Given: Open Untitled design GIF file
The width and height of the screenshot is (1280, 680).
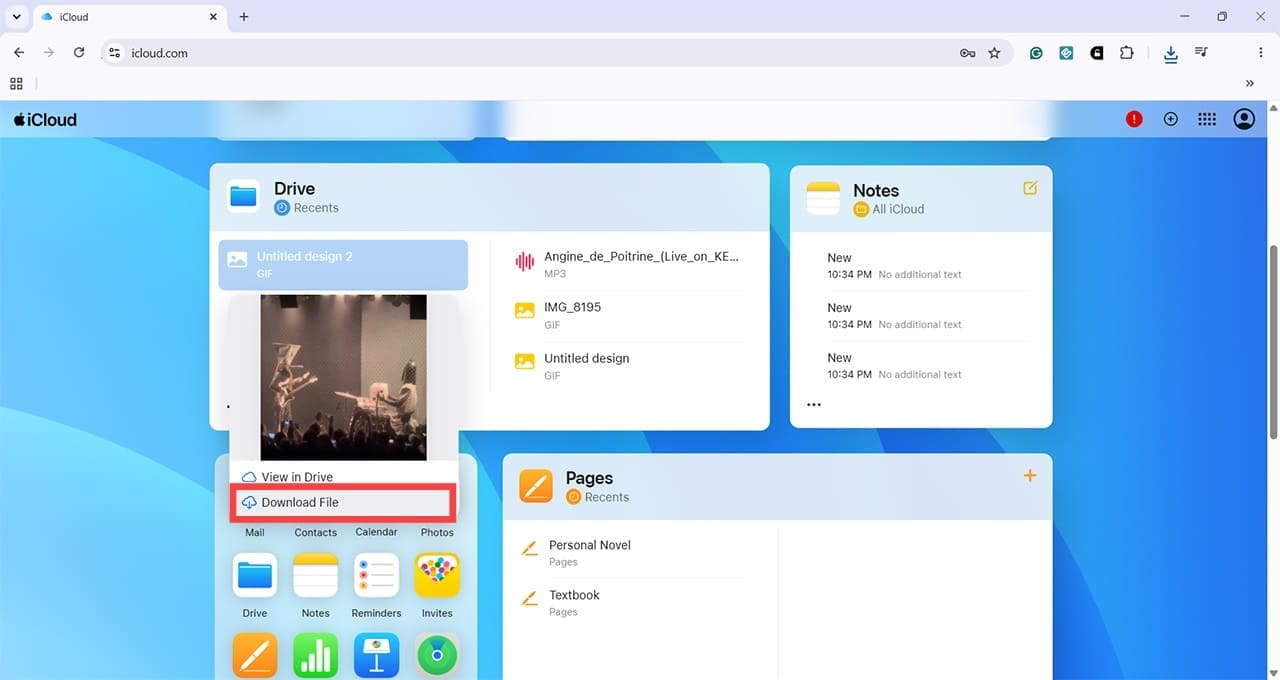Looking at the screenshot, I should tap(627, 366).
